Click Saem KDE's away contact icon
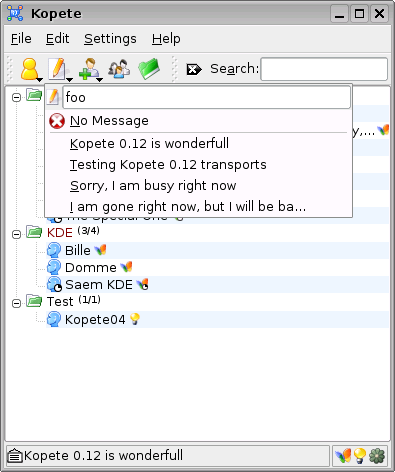Viewport: 395px width, 472px height. pyautogui.click(x=54, y=285)
